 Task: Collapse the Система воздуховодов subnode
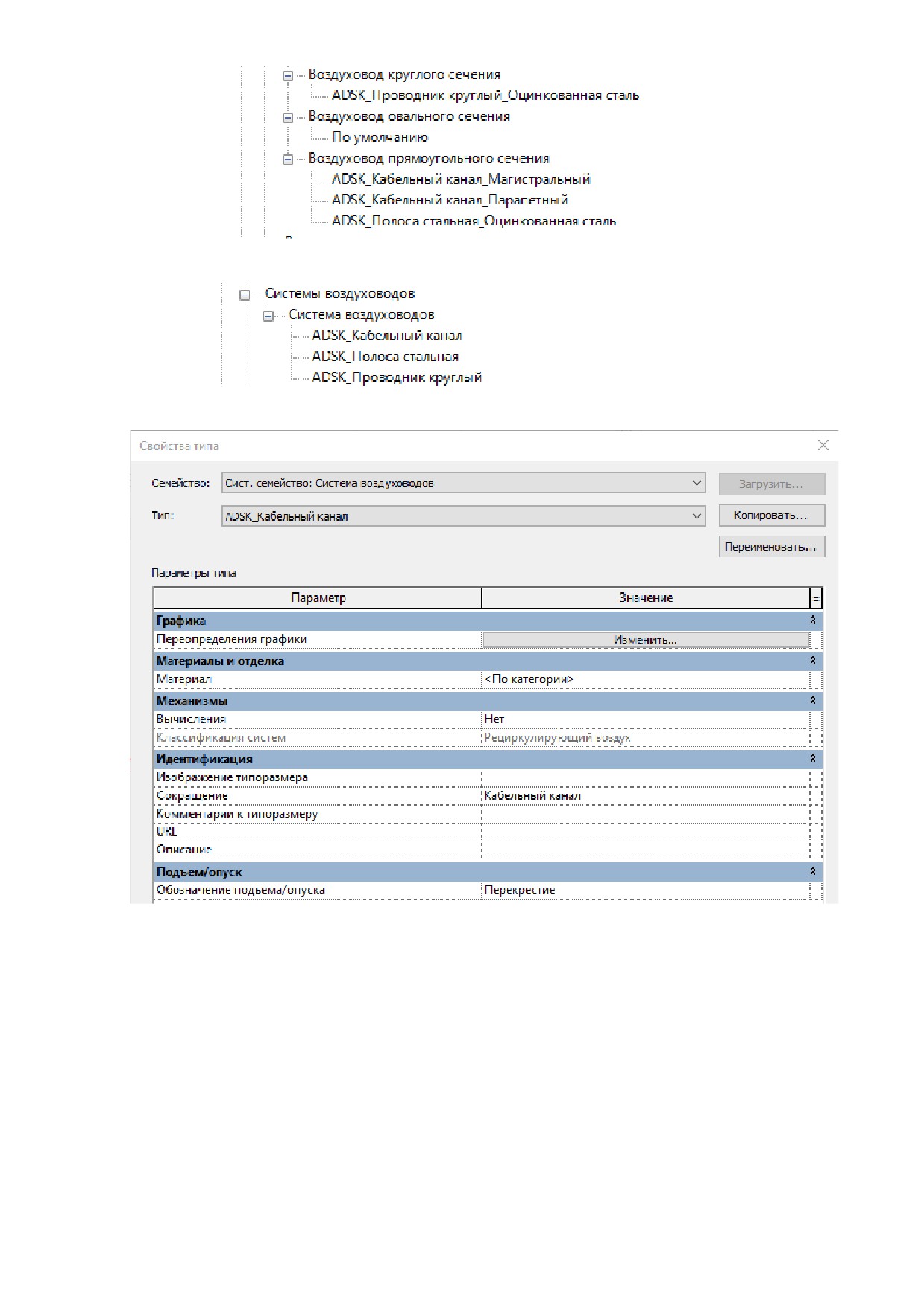268,316
